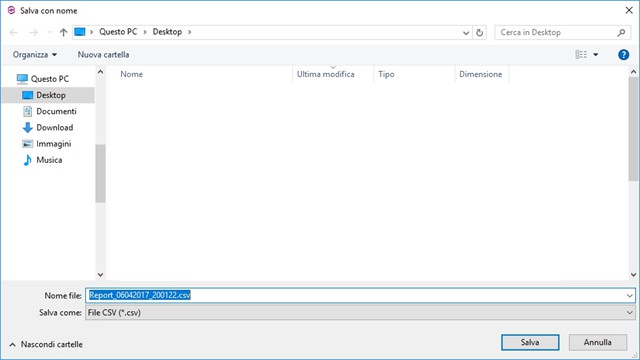Image resolution: width=640 pixels, height=360 pixels.
Task: Go forward using the forward arrow
Action: [34, 32]
